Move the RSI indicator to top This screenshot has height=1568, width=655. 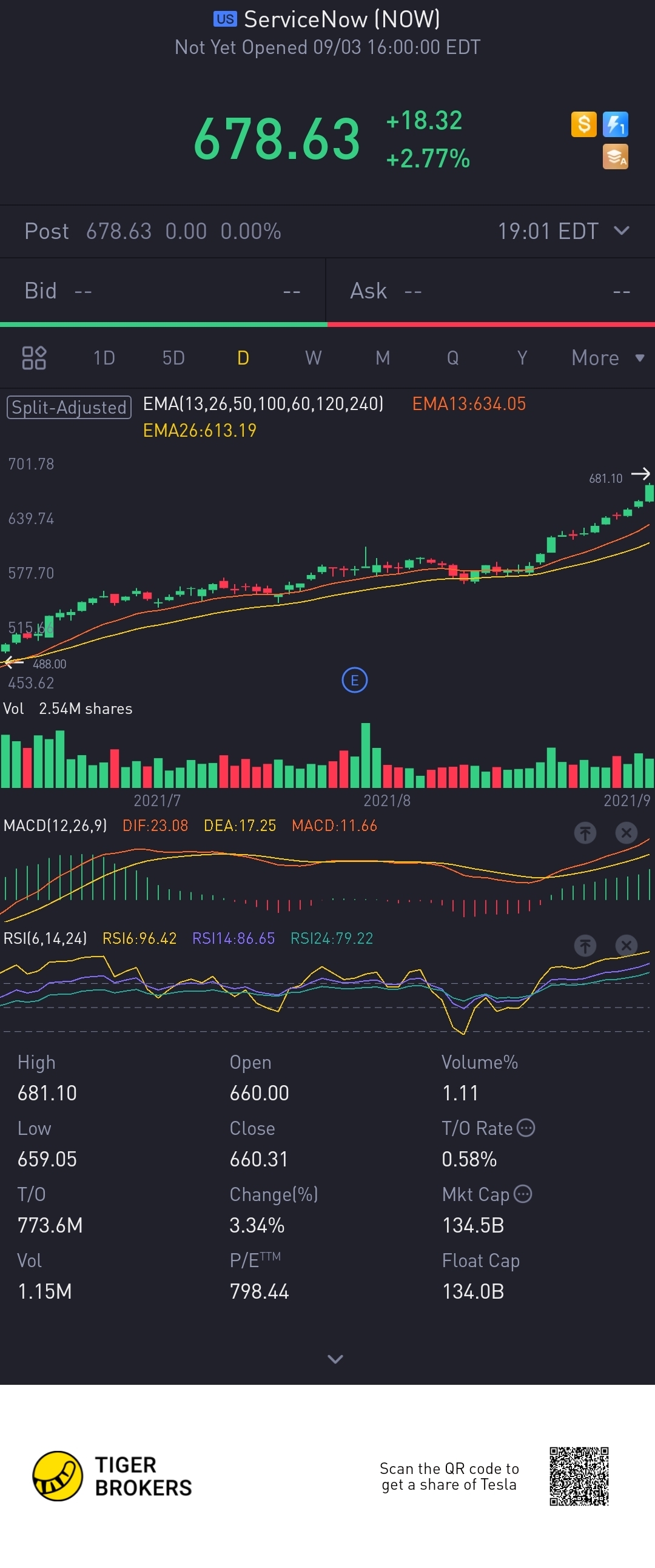(x=586, y=945)
